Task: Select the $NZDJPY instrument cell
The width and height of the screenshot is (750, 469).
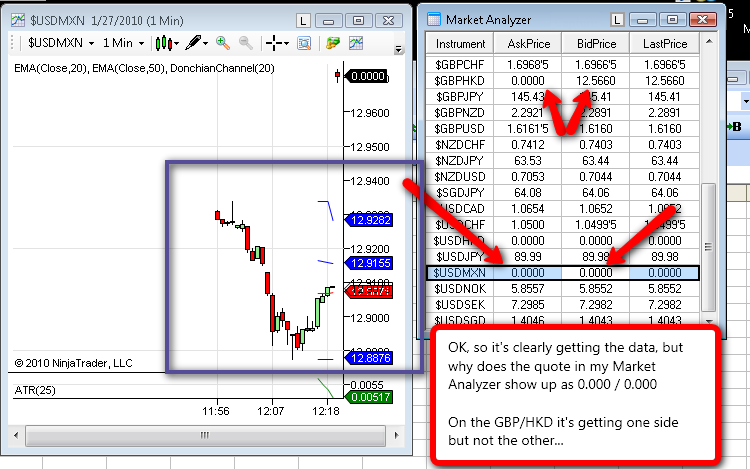Action: (x=460, y=161)
